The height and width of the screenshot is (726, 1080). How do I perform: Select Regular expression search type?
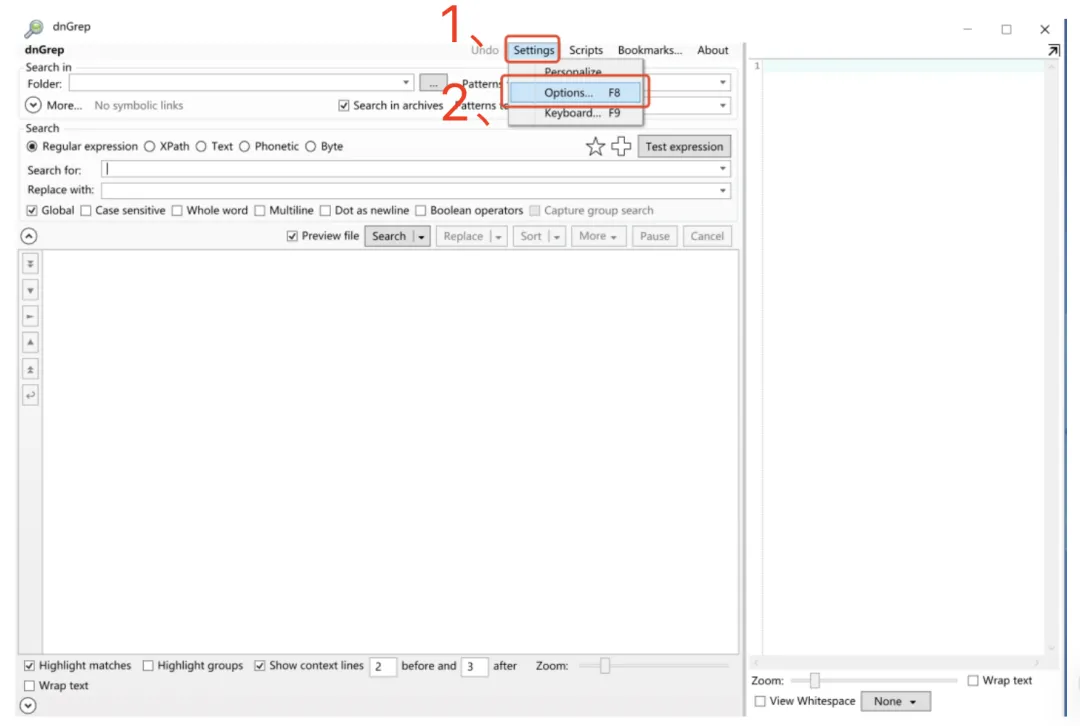32,147
